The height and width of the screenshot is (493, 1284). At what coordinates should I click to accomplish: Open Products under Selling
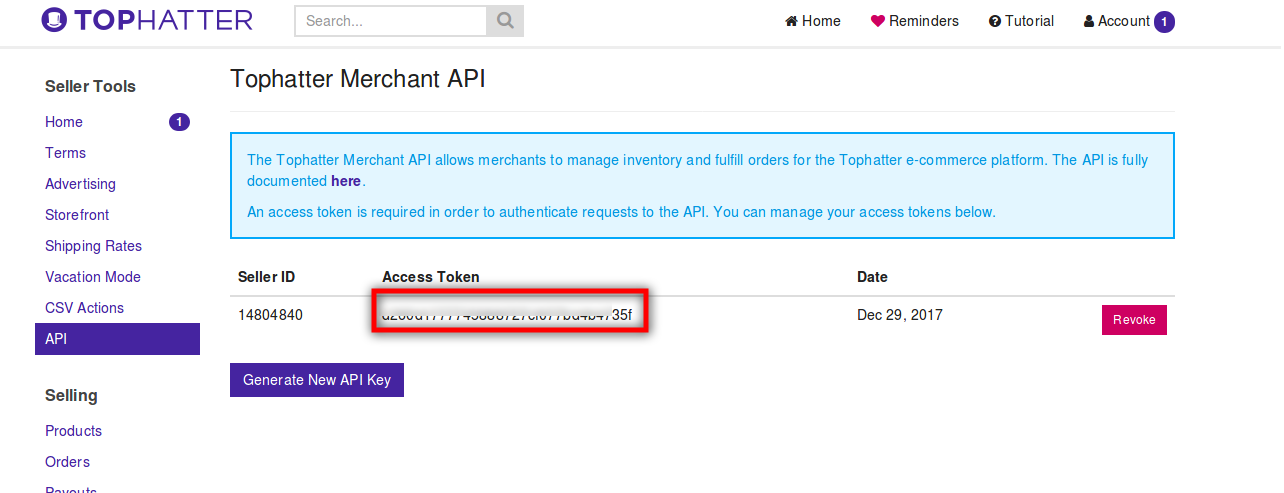pyautogui.click(x=73, y=431)
